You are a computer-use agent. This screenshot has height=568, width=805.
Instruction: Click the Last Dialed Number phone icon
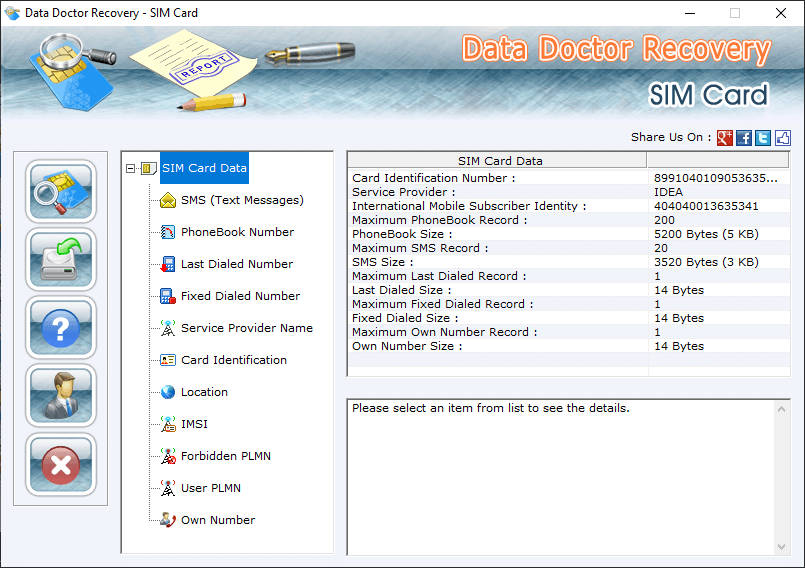[168, 264]
